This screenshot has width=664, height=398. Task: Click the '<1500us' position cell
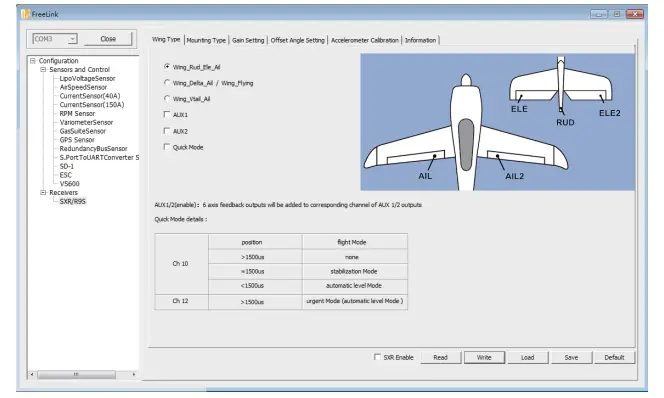tap(255, 286)
